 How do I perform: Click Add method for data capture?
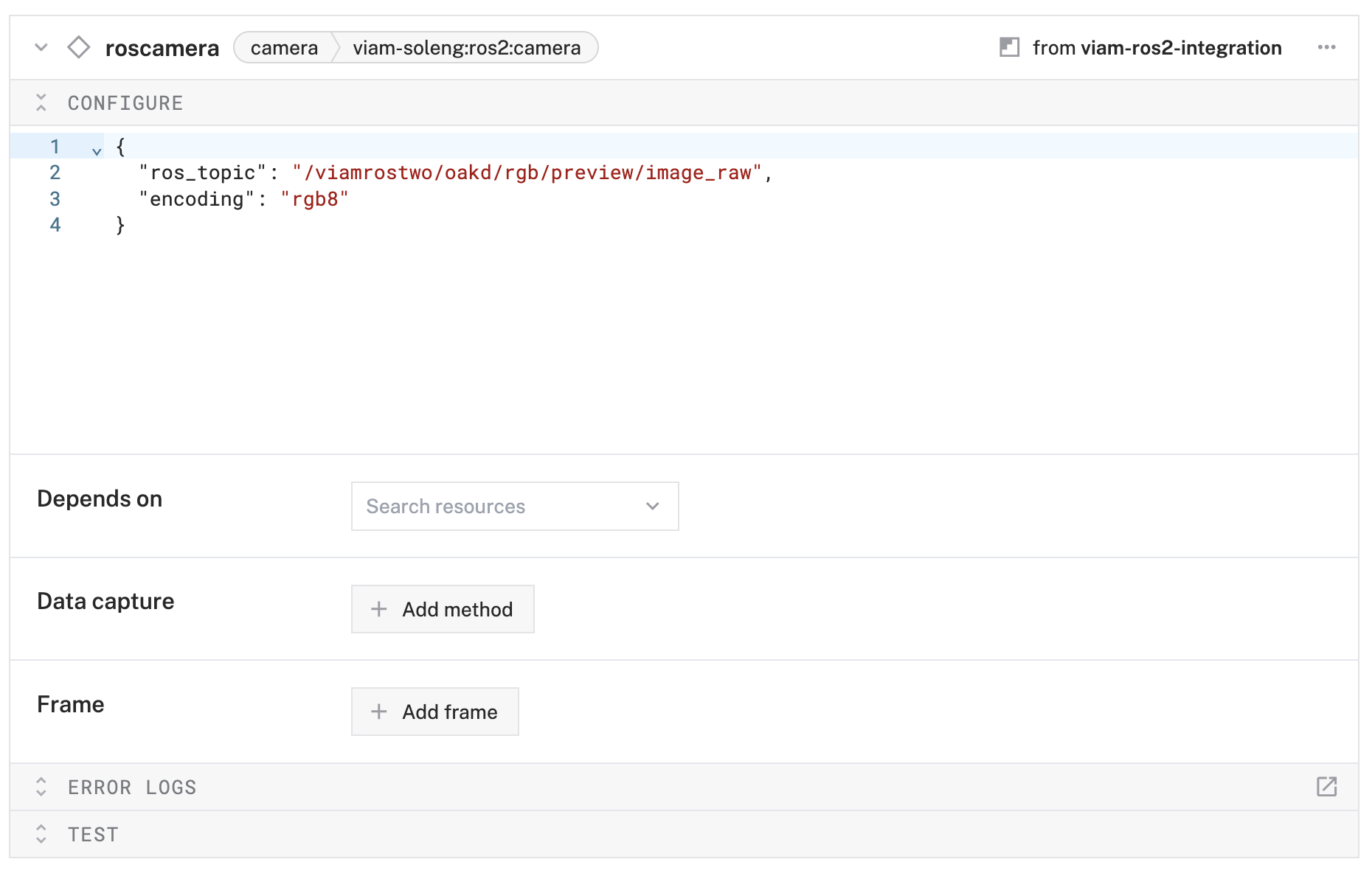443,609
